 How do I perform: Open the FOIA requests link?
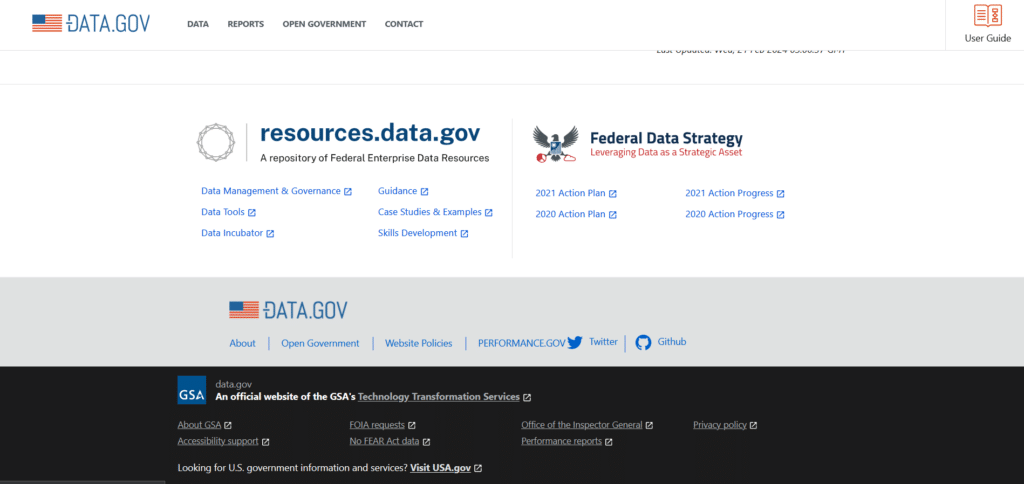click(x=377, y=425)
